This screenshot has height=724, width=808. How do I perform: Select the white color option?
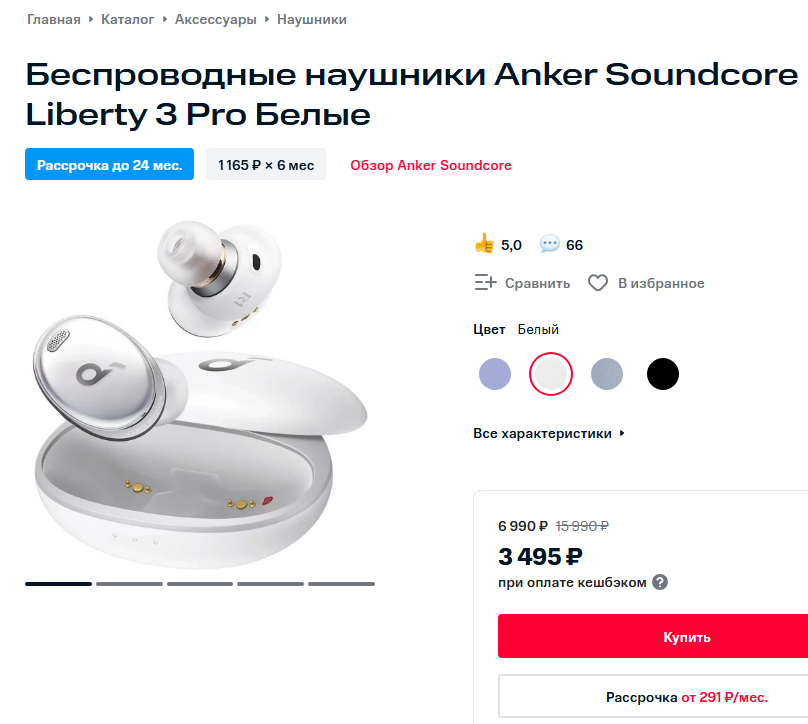click(551, 374)
